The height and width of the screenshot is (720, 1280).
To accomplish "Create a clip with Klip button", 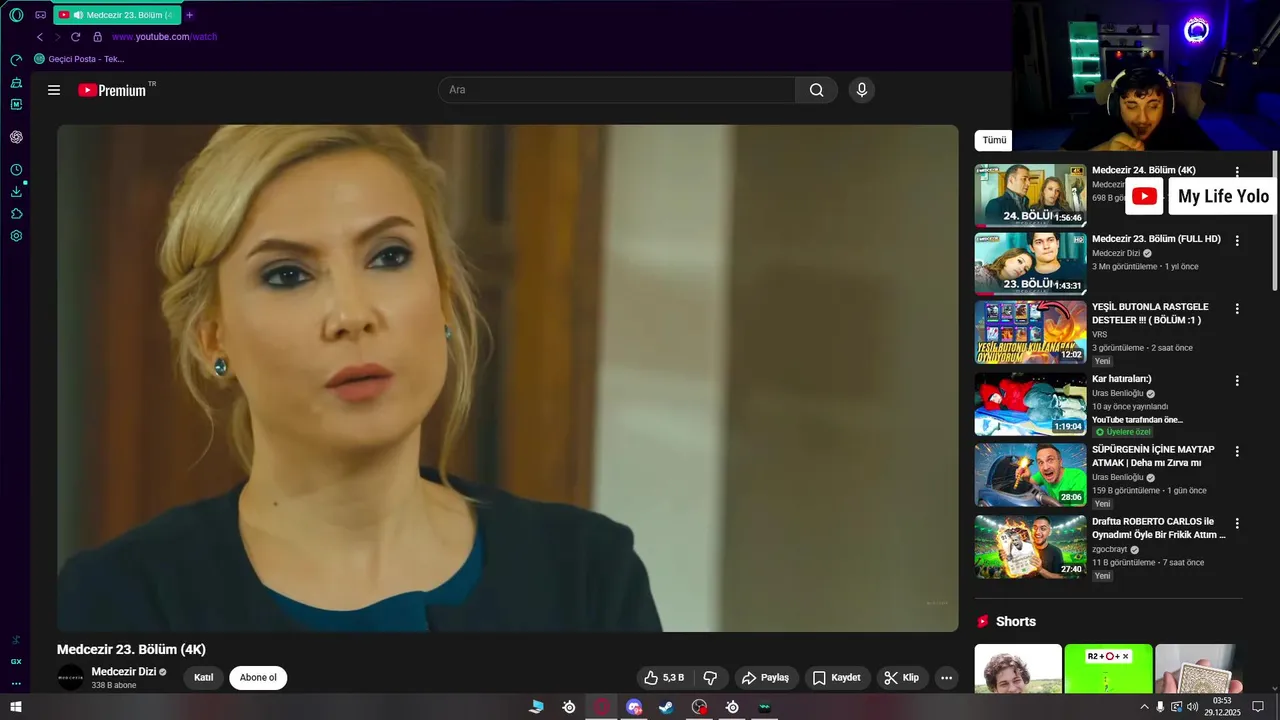I will (x=902, y=678).
